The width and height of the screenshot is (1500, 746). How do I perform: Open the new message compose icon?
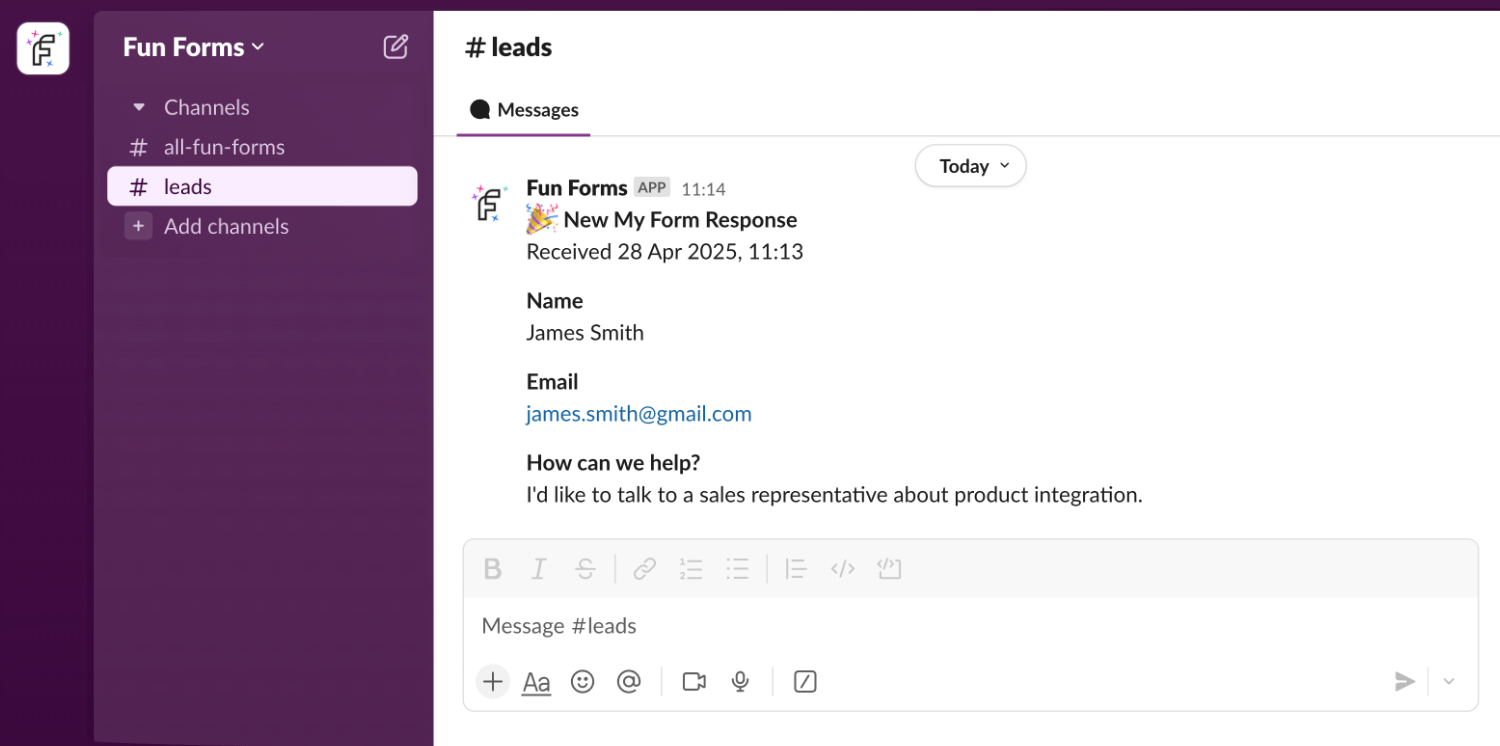(x=396, y=47)
